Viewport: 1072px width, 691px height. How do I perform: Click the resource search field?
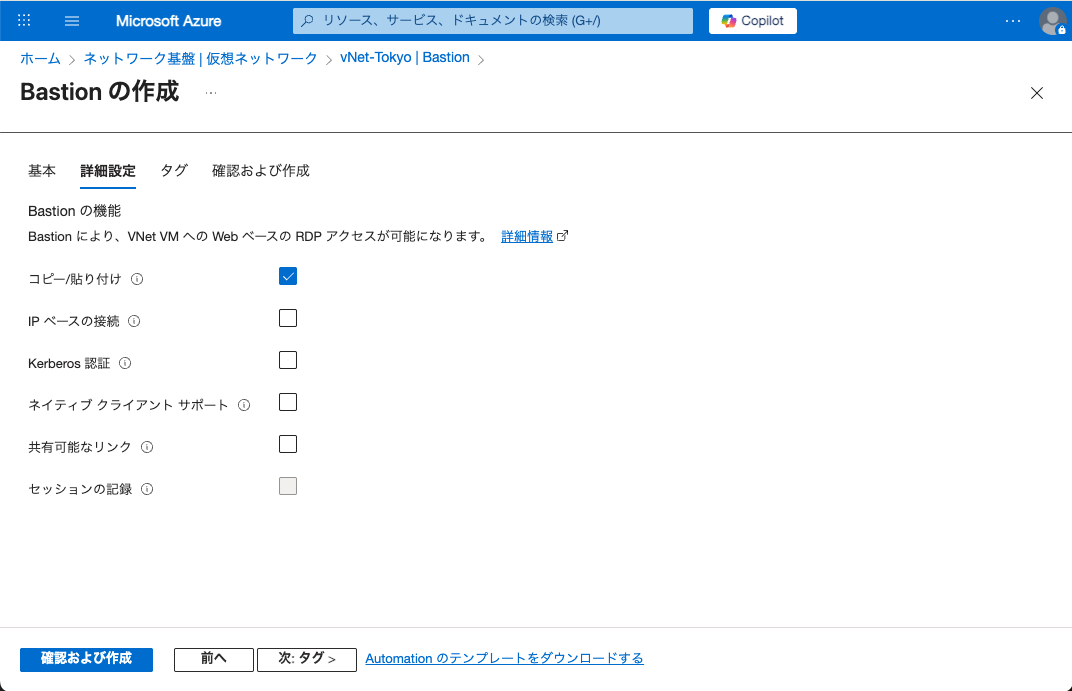click(x=493, y=20)
